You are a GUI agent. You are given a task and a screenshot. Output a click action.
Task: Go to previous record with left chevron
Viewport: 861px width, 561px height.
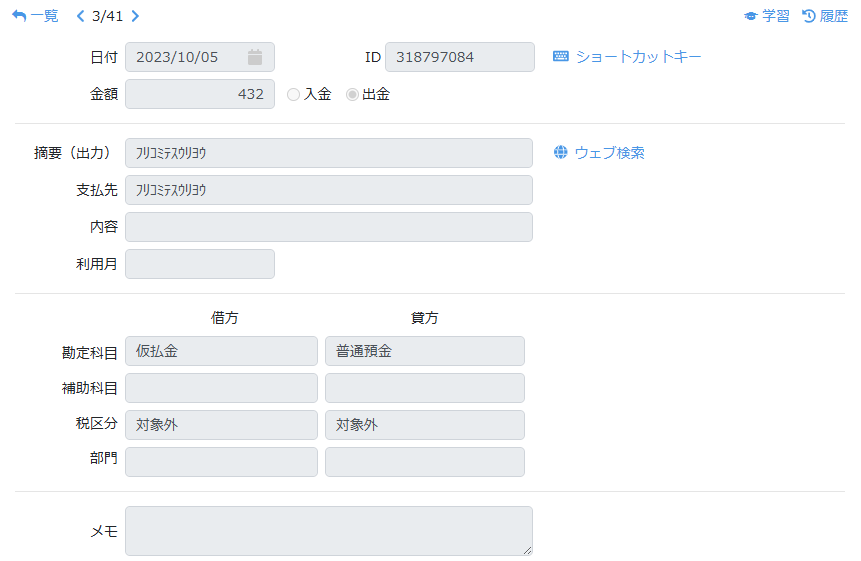click(x=81, y=16)
